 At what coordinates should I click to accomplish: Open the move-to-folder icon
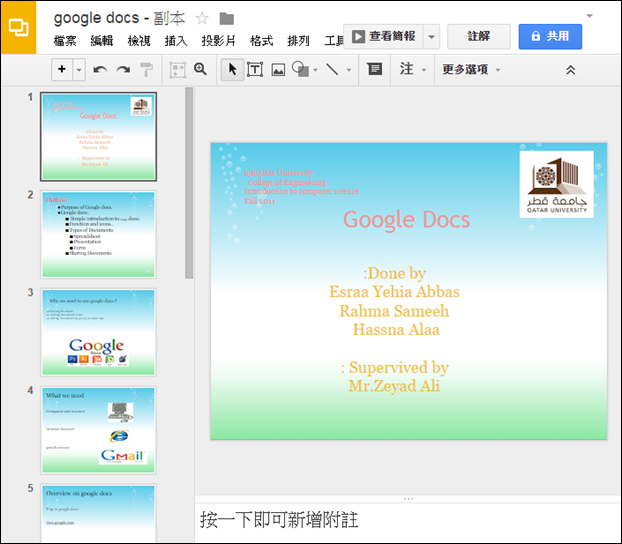tap(227, 18)
